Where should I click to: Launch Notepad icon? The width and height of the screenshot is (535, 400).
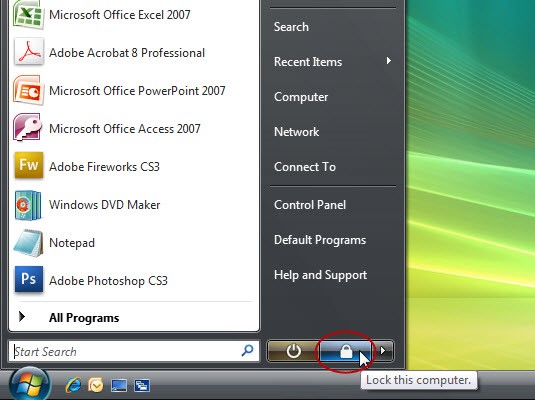[28, 243]
